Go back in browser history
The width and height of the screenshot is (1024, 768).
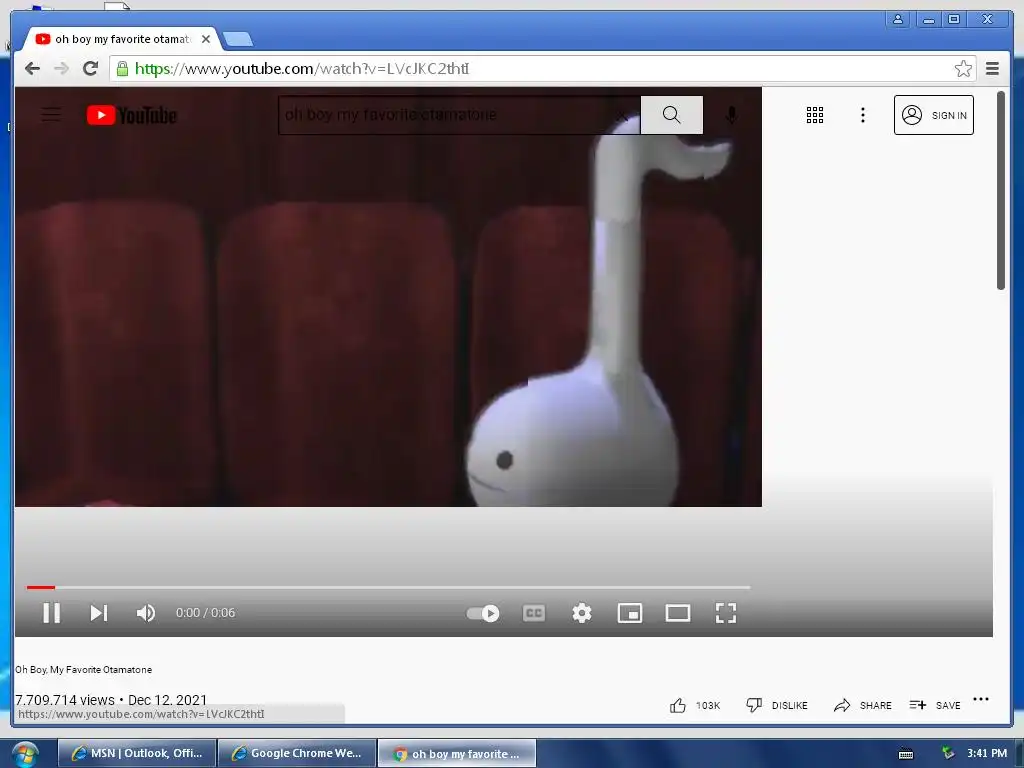pyautogui.click(x=32, y=69)
